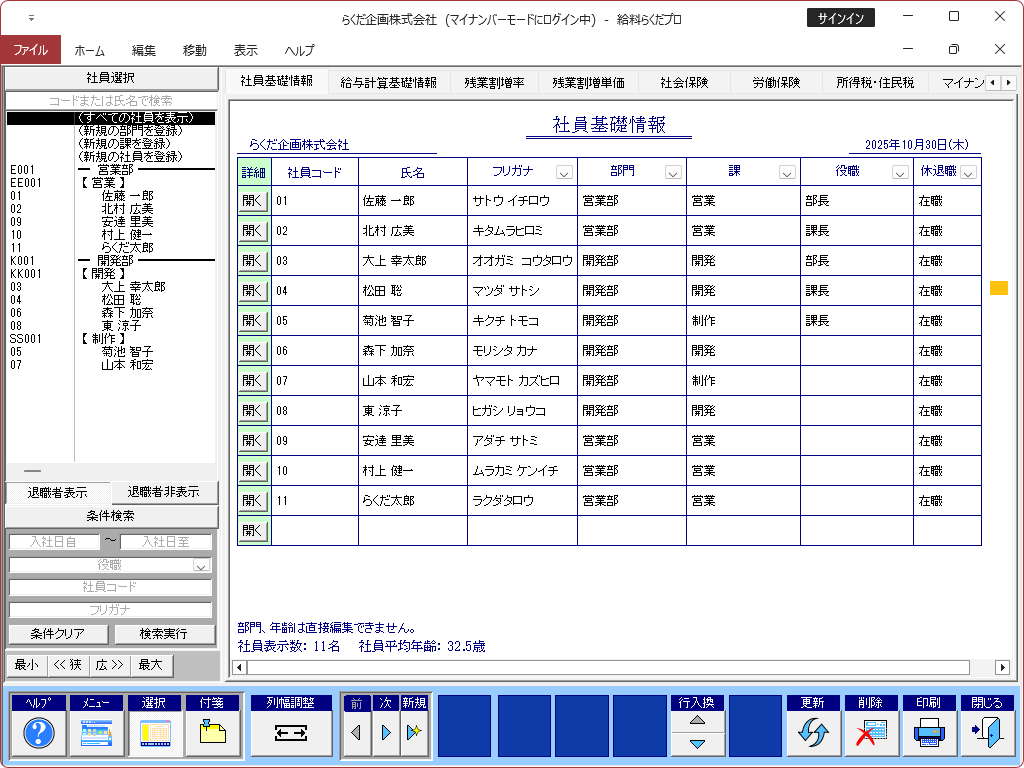Click the 閉じる exit door icon
This screenshot has width=1024, height=768.
tap(987, 733)
